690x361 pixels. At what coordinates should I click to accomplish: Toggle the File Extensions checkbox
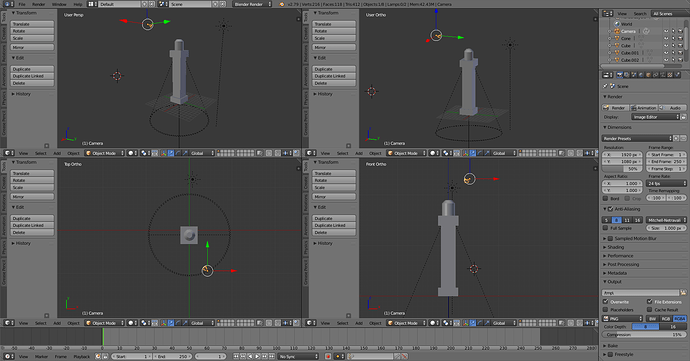(x=650, y=302)
